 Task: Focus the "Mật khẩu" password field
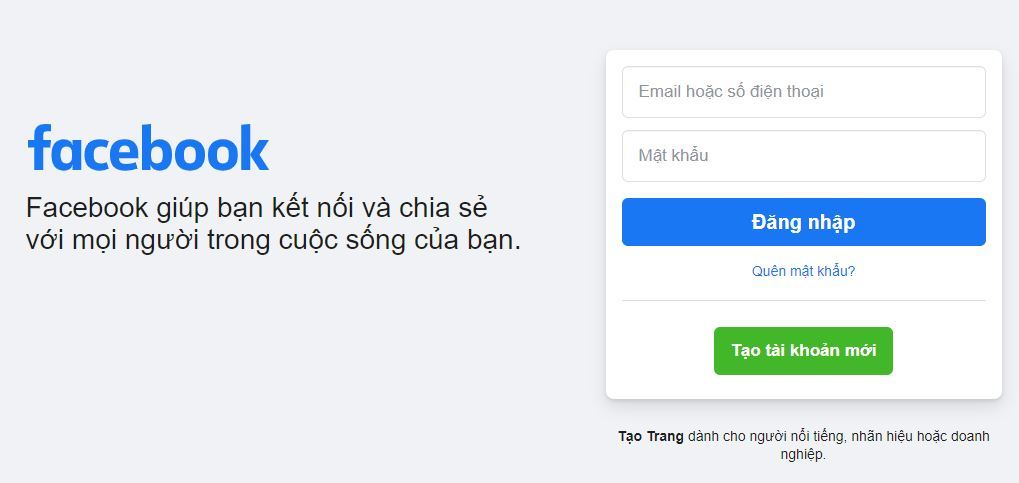(803, 156)
